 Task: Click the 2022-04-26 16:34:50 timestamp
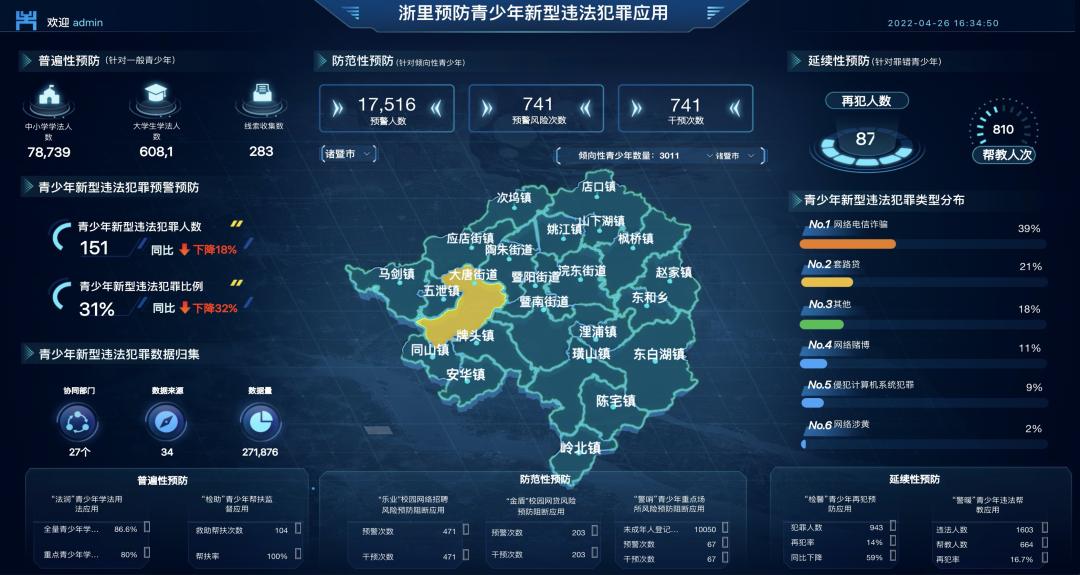point(943,23)
